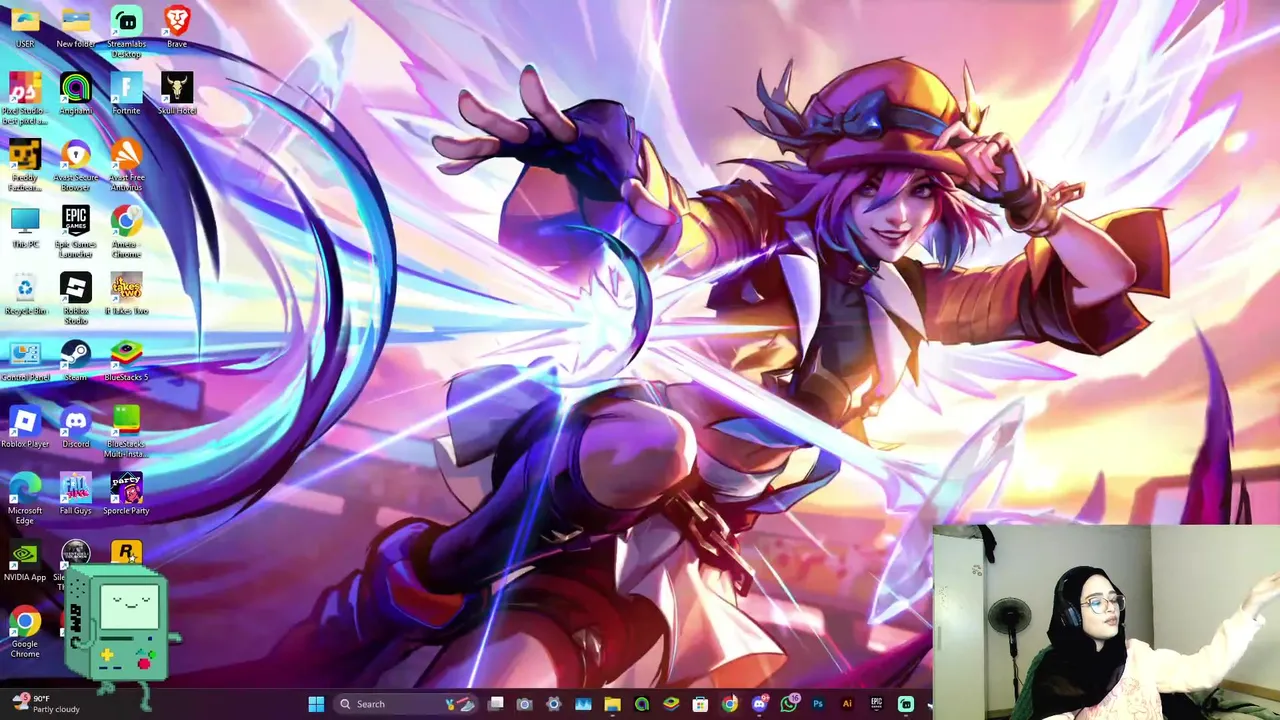1280x720 pixels.
Task: Launch Photoshop from the taskbar
Action: pyautogui.click(x=818, y=704)
